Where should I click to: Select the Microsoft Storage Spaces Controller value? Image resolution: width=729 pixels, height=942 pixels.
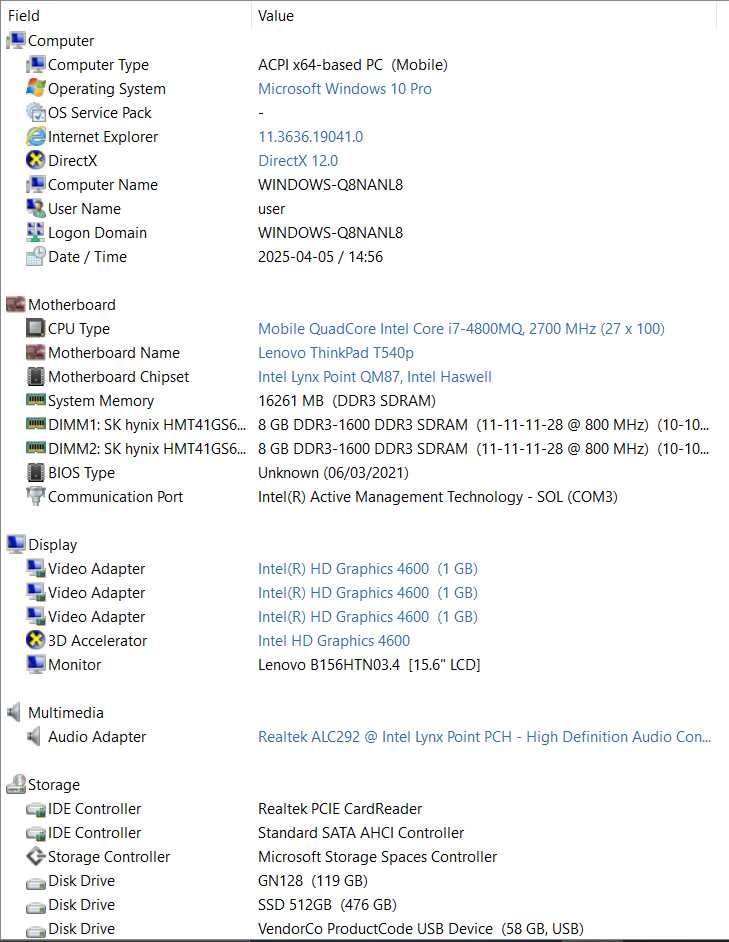tap(377, 857)
